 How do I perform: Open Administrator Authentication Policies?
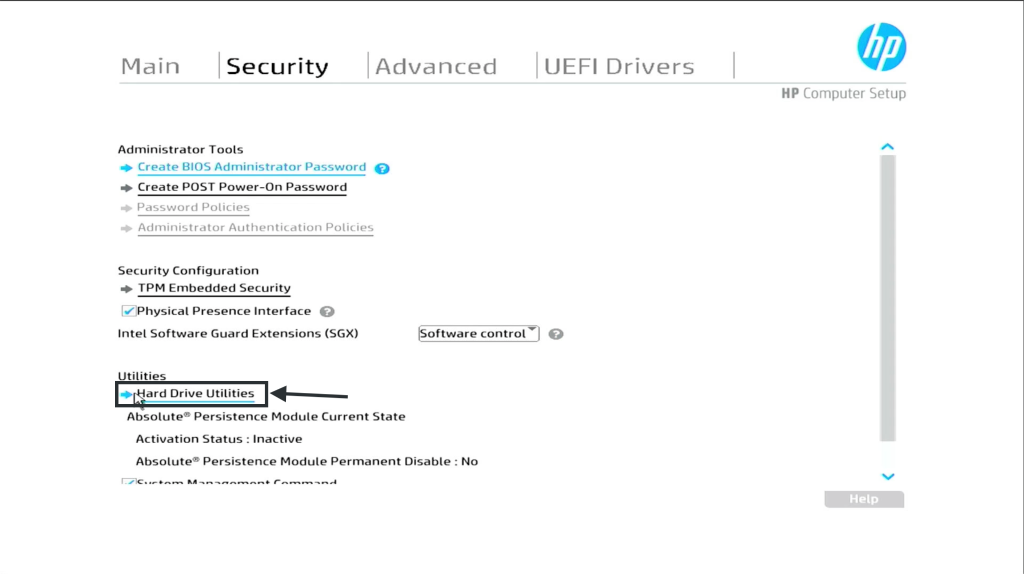click(x=255, y=228)
